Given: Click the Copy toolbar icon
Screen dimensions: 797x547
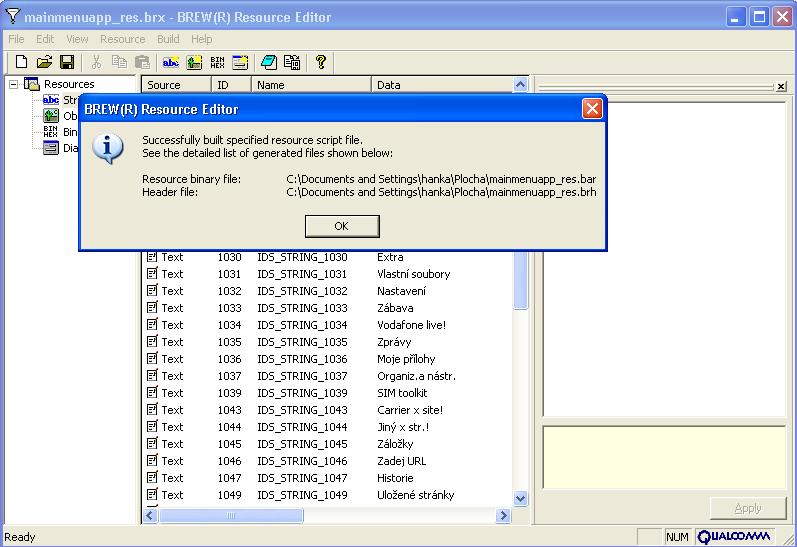Looking at the screenshot, I should [119, 62].
